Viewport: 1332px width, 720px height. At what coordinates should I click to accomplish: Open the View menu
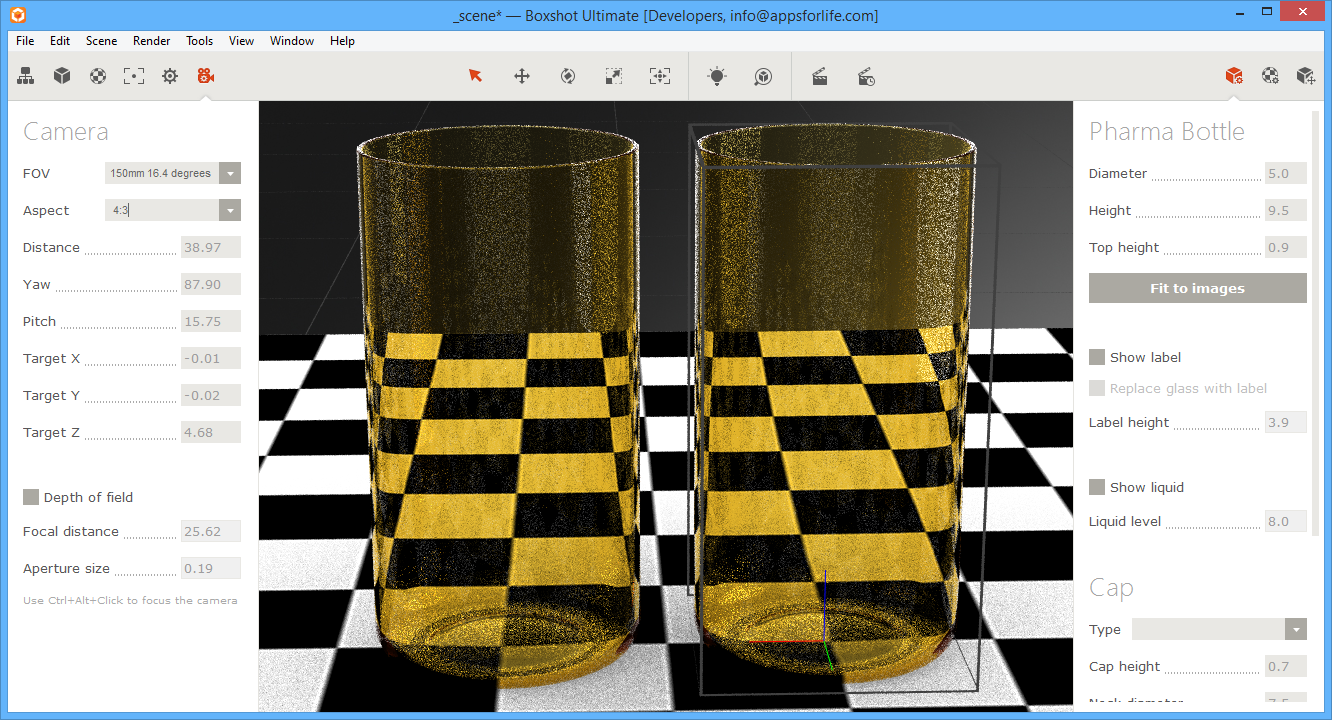pyautogui.click(x=241, y=41)
